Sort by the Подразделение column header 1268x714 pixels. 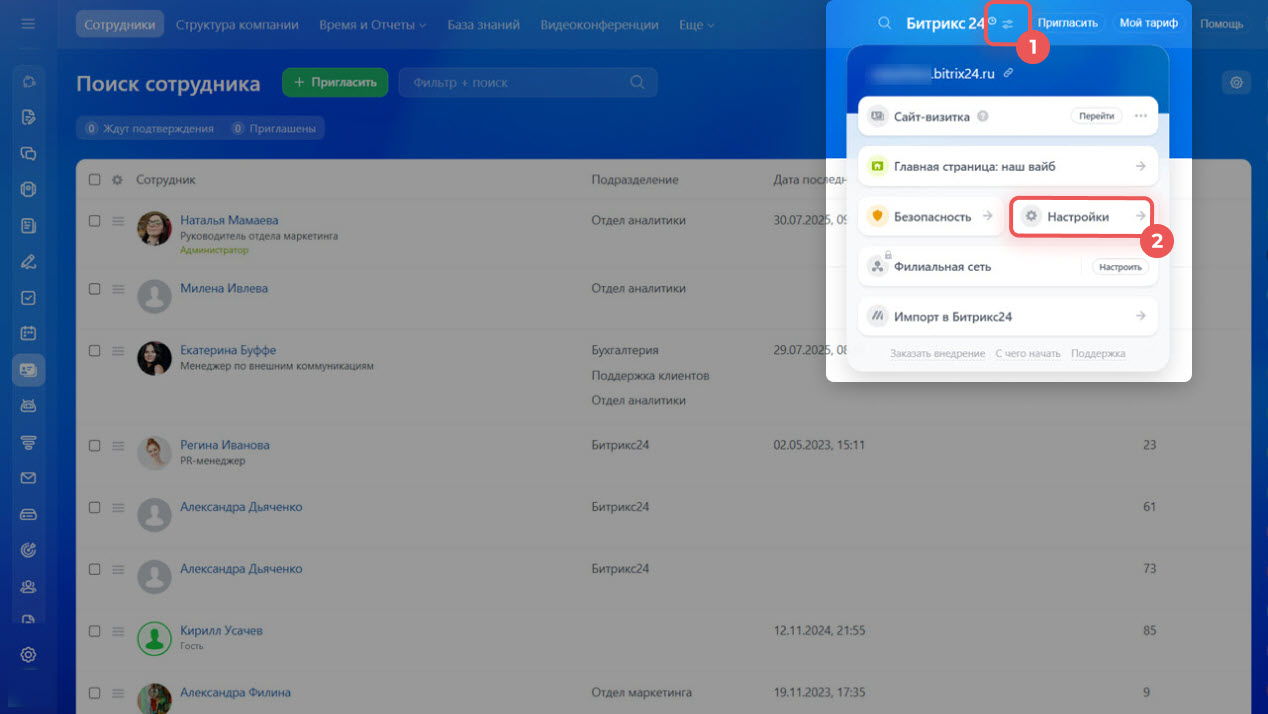[635, 180]
